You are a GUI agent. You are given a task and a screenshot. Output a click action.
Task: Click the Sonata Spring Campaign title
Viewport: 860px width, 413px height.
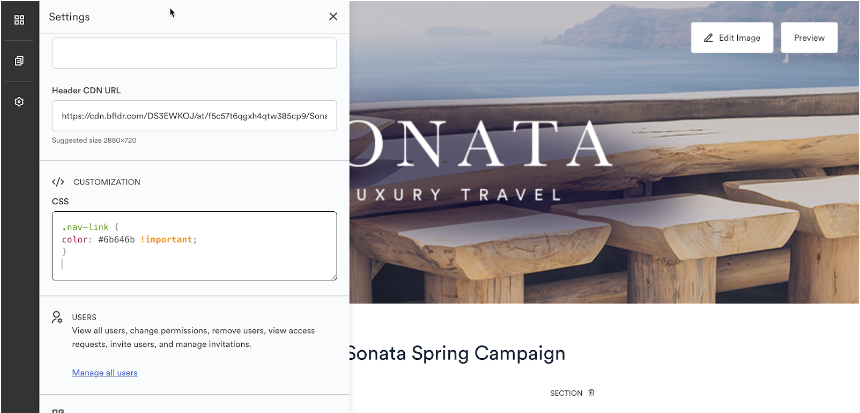(x=457, y=353)
